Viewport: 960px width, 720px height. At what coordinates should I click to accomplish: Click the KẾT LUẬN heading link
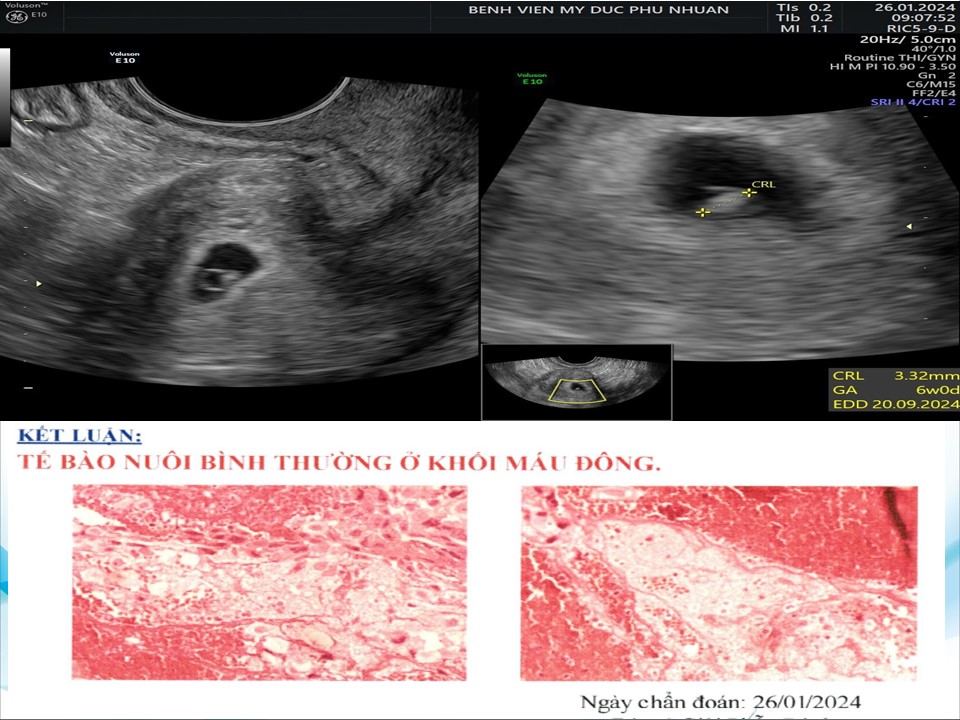(77, 436)
